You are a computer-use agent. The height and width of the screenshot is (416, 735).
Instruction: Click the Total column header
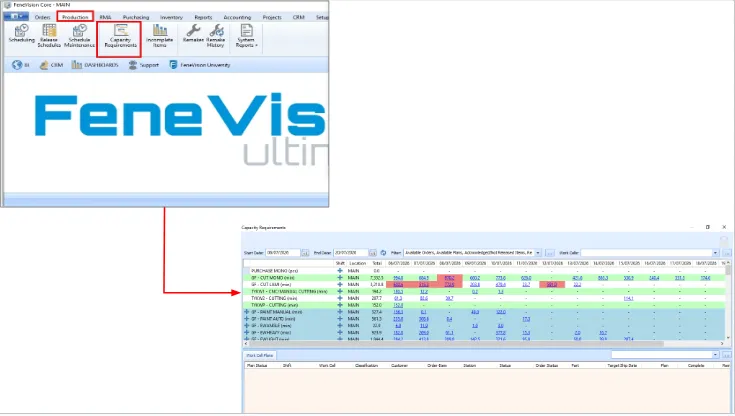tap(376, 264)
